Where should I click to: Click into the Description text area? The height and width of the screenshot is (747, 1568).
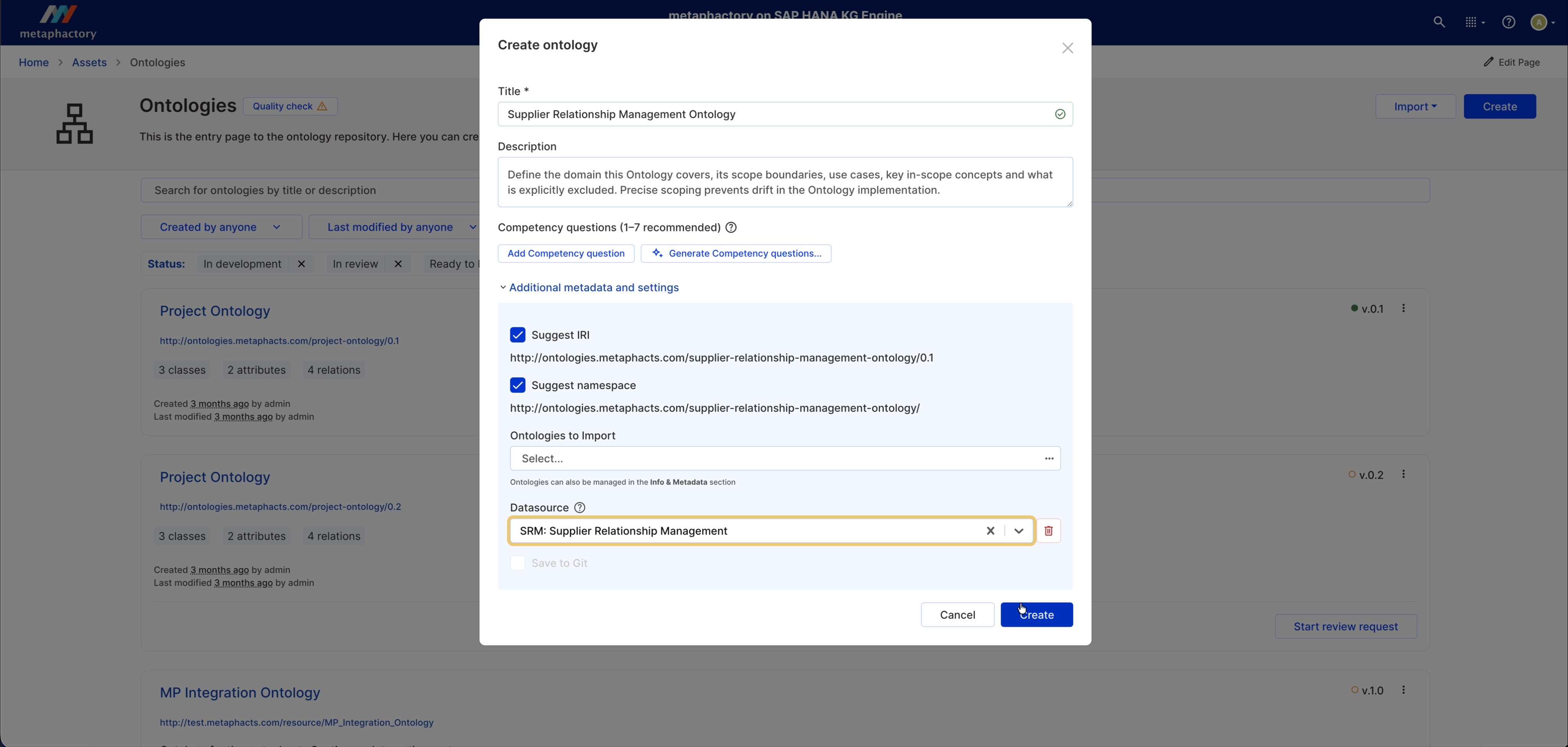(785, 183)
